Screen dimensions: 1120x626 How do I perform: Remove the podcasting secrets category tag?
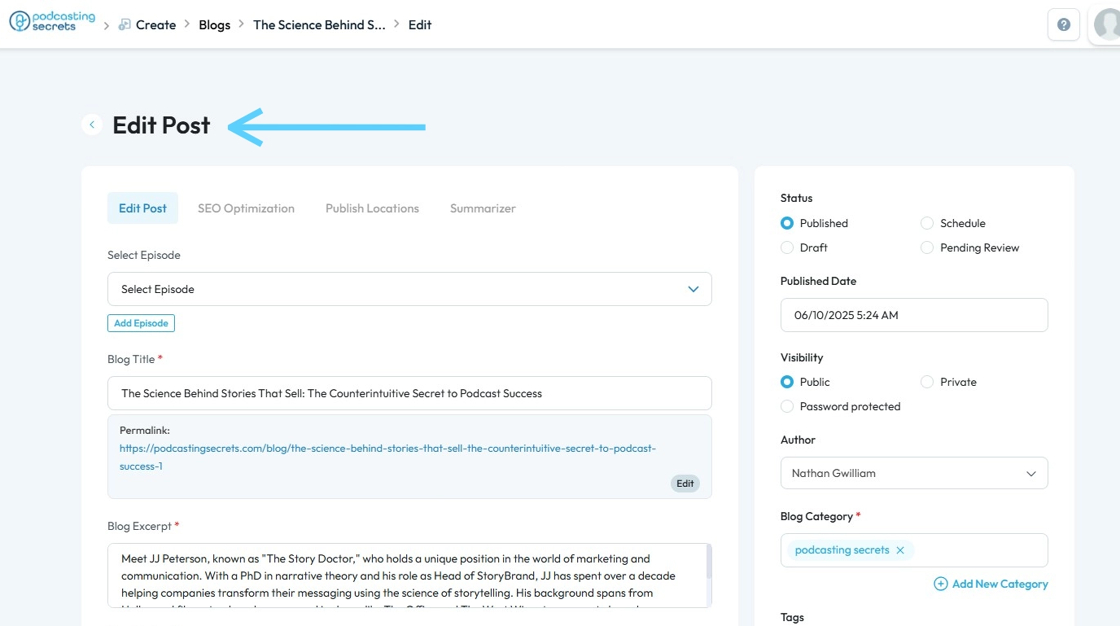click(900, 550)
